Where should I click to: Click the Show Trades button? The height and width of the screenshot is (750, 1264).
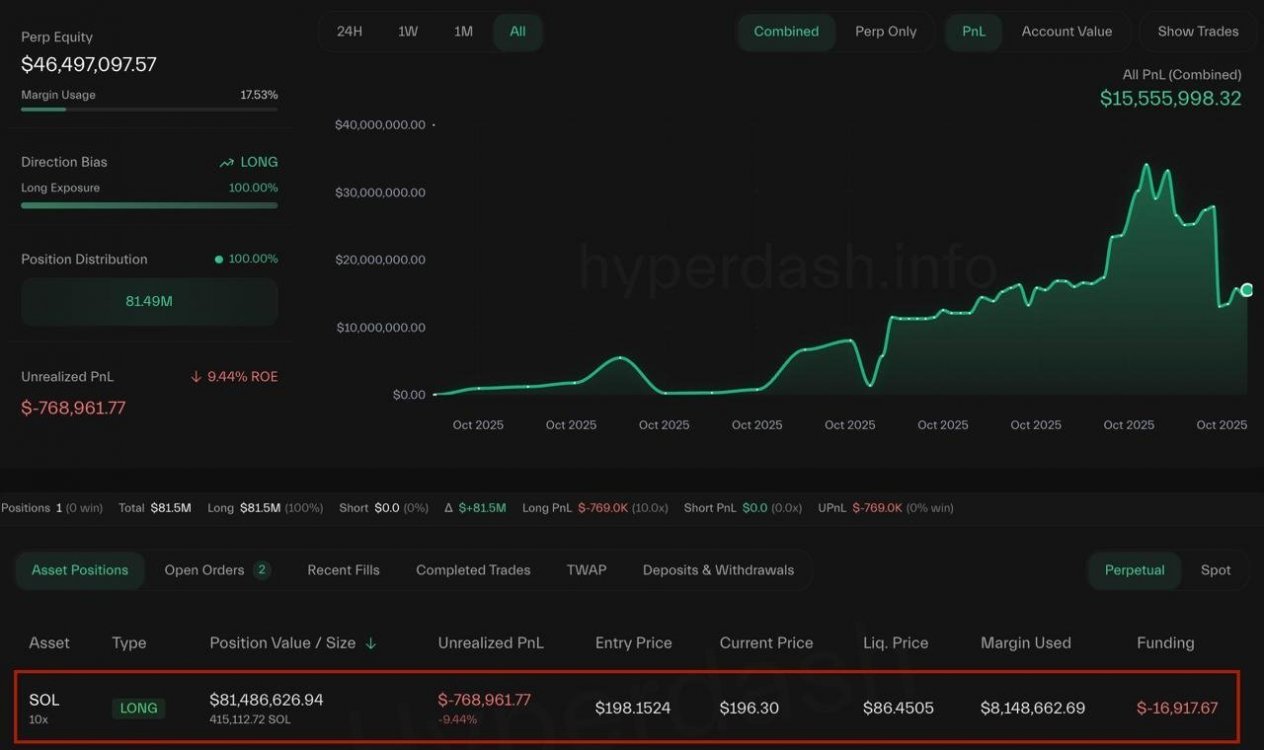pos(1197,31)
